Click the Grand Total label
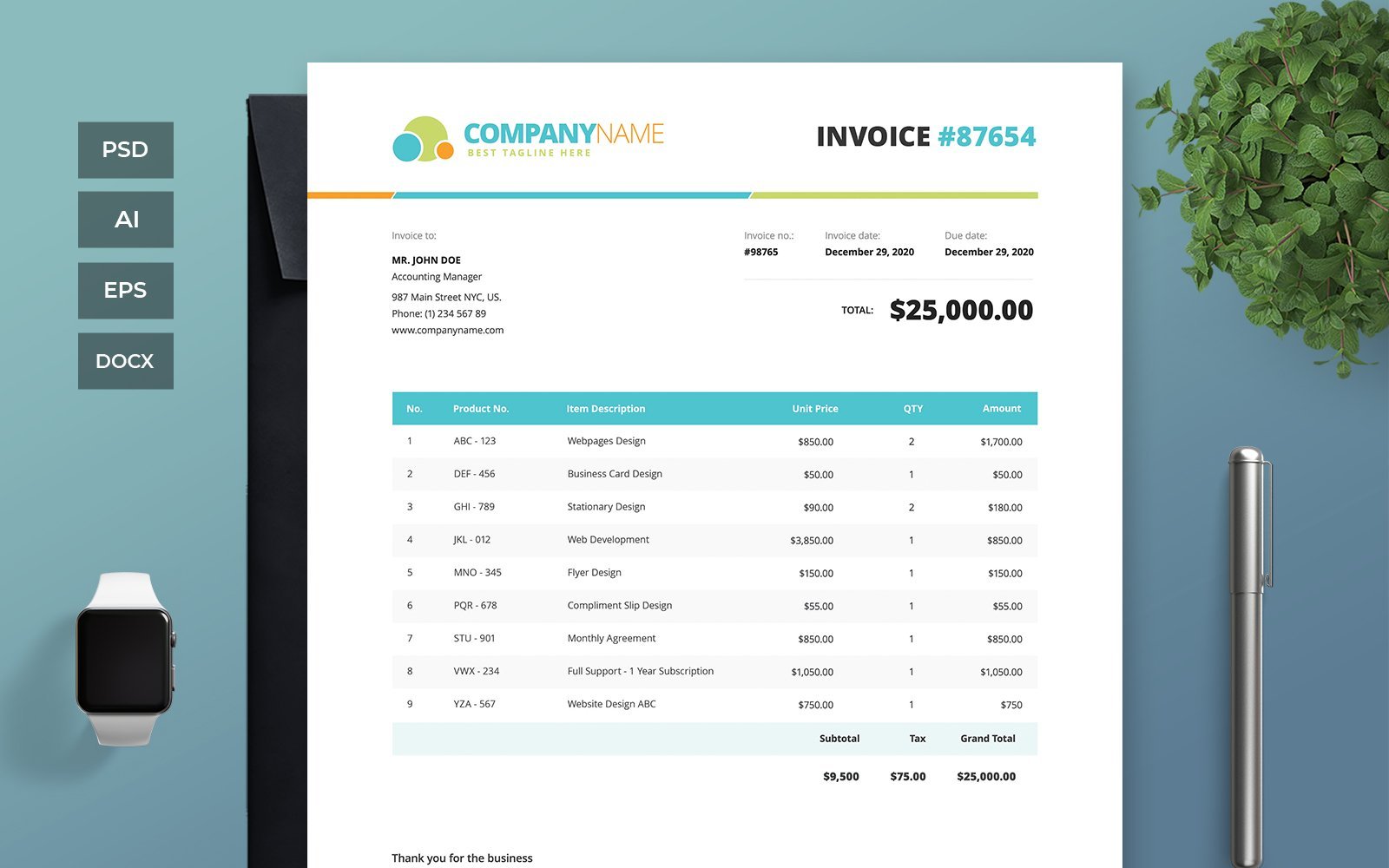The height and width of the screenshot is (868, 1389). 988,739
